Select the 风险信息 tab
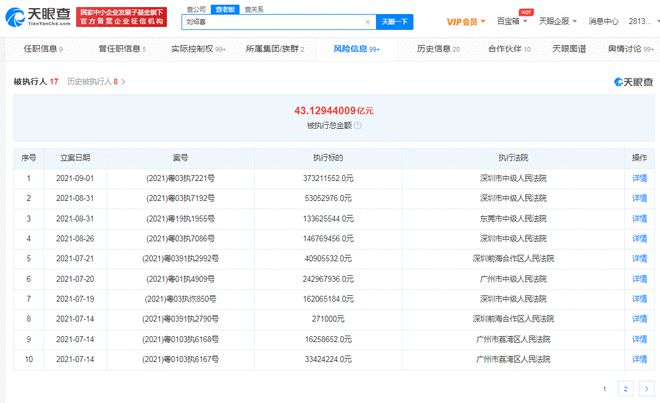 [357, 49]
